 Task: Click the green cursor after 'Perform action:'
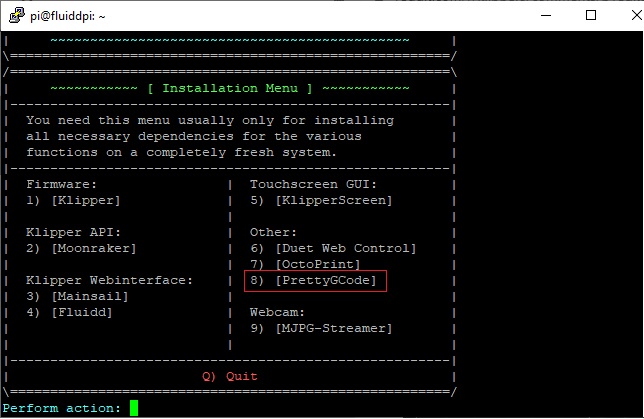134,408
